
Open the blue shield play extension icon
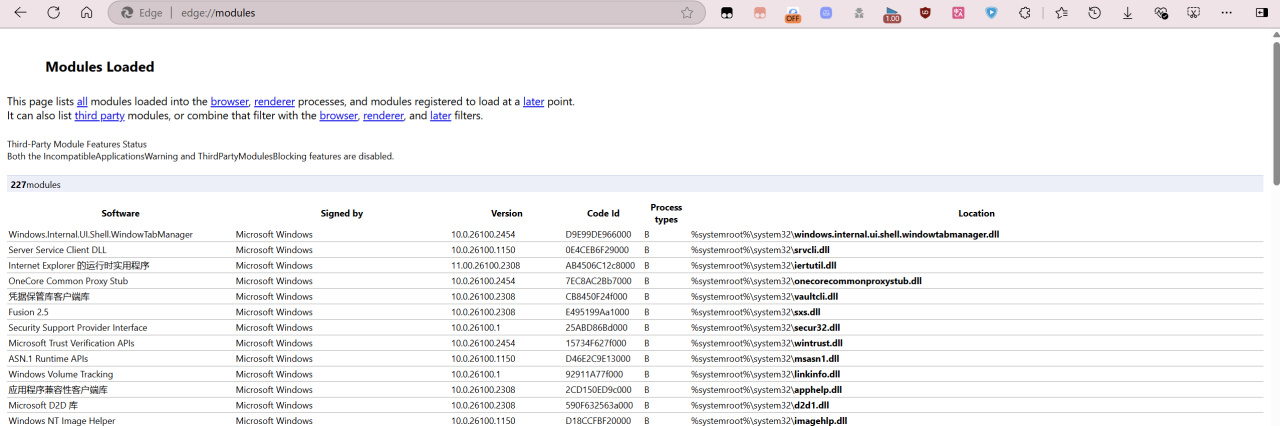[991, 13]
